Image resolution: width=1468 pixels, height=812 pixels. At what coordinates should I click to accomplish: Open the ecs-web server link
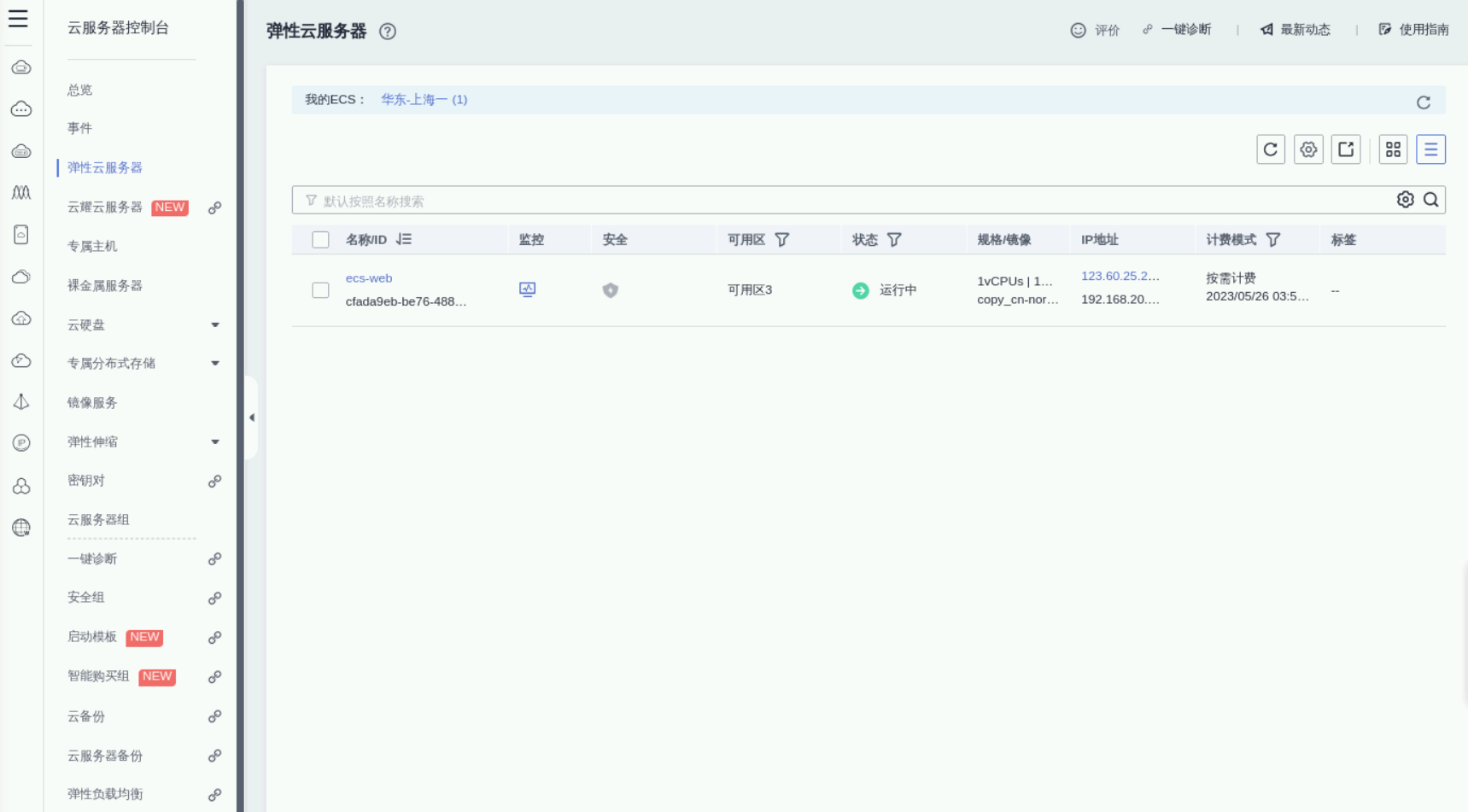point(368,278)
